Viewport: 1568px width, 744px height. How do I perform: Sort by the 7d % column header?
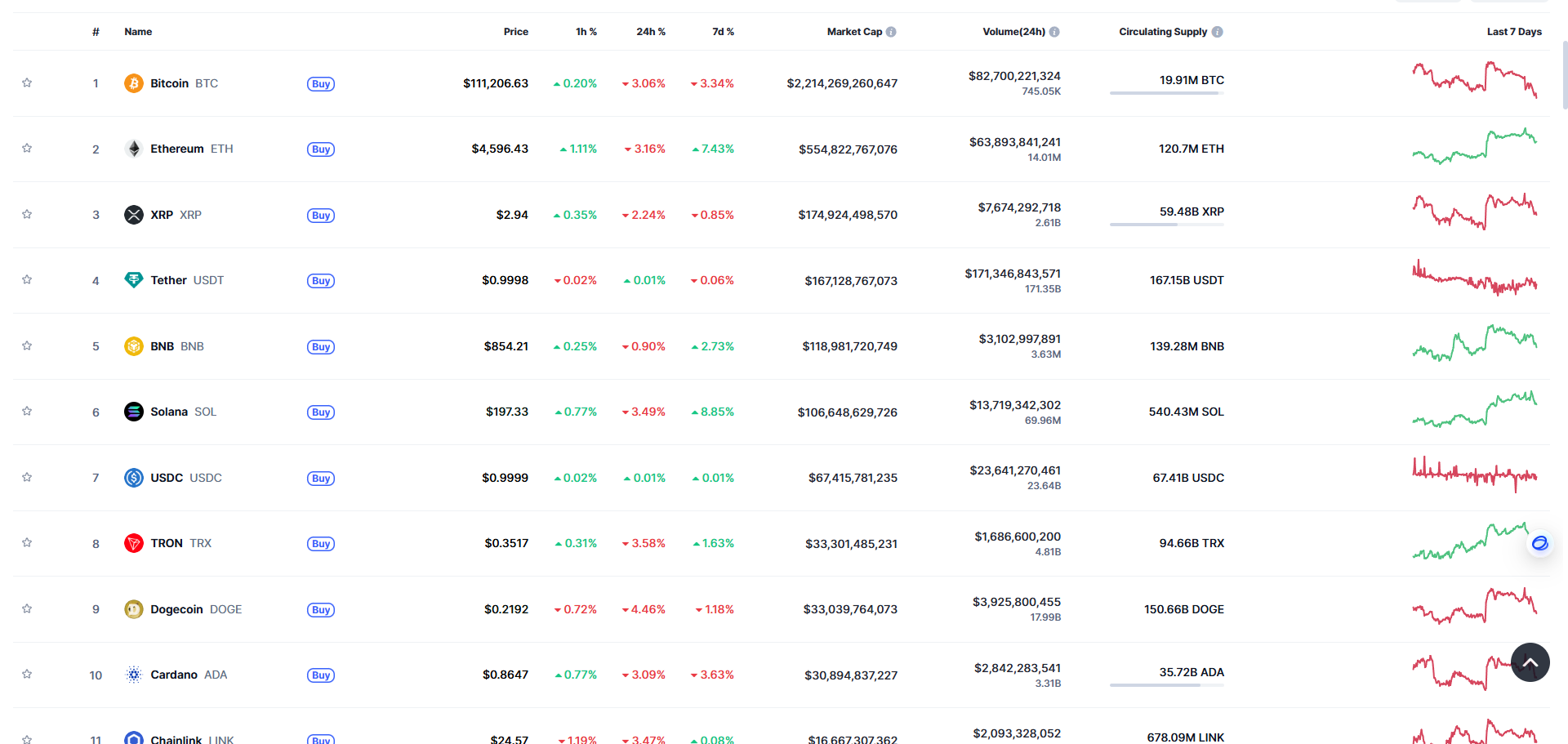[x=723, y=32]
